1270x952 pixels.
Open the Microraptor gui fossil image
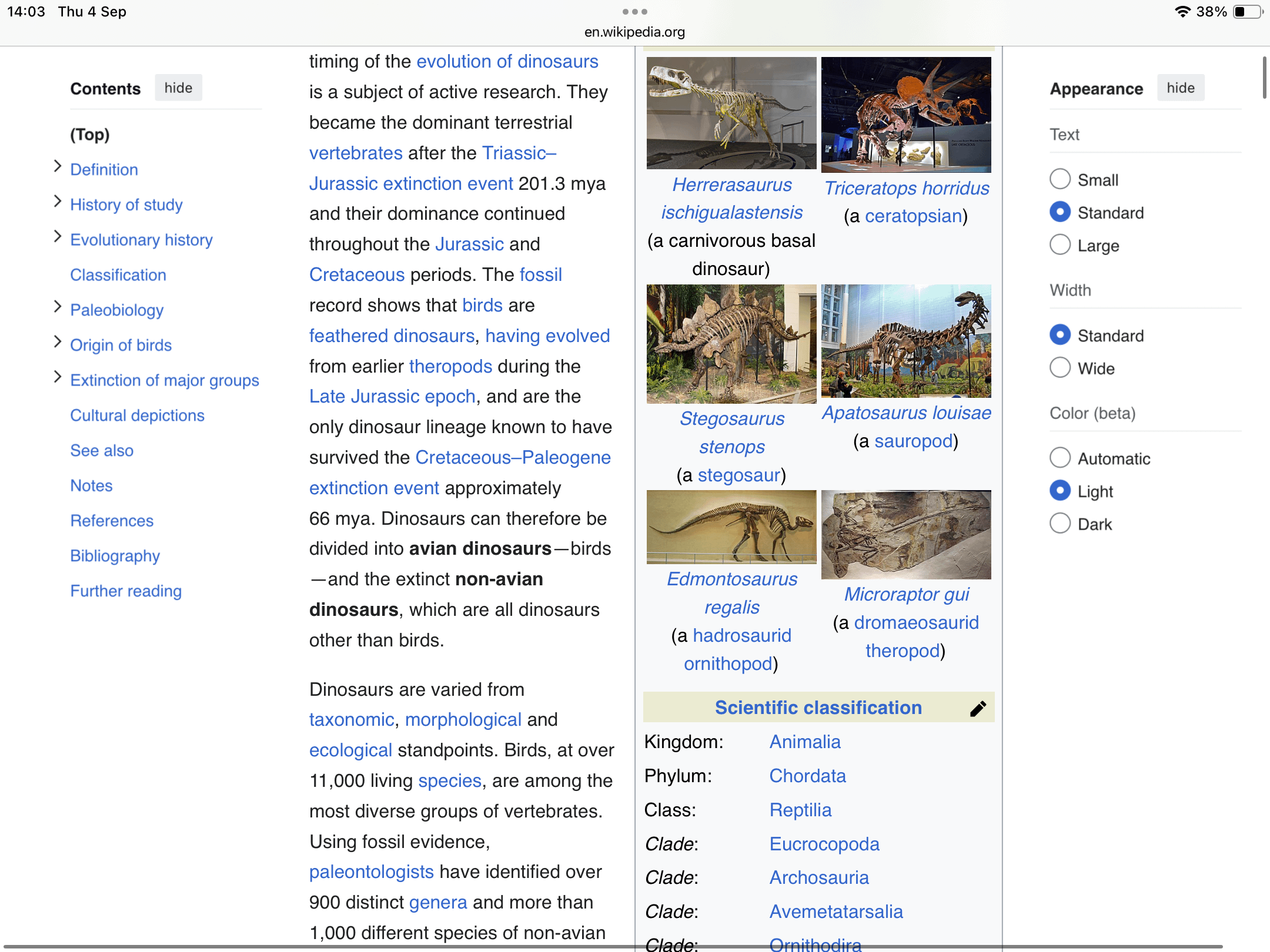905,535
